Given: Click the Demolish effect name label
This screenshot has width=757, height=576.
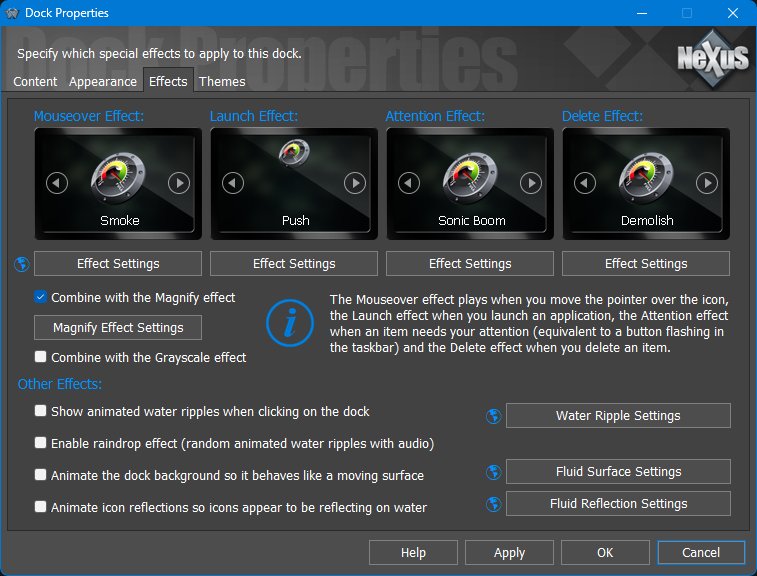Looking at the screenshot, I should click(x=647, y=221).
